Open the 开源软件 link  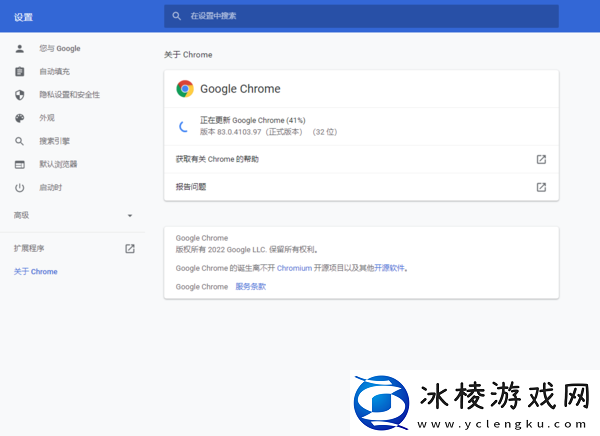[x=389, y=268]
